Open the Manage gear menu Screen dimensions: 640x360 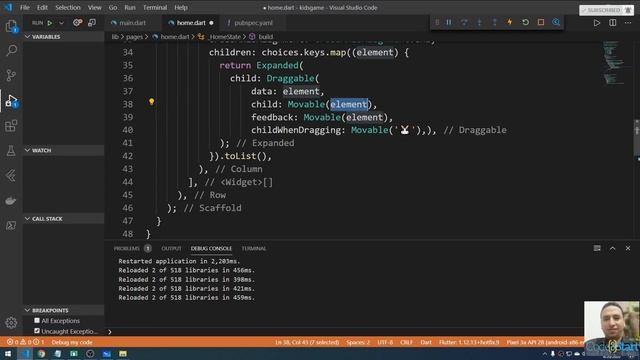[11, 322]
